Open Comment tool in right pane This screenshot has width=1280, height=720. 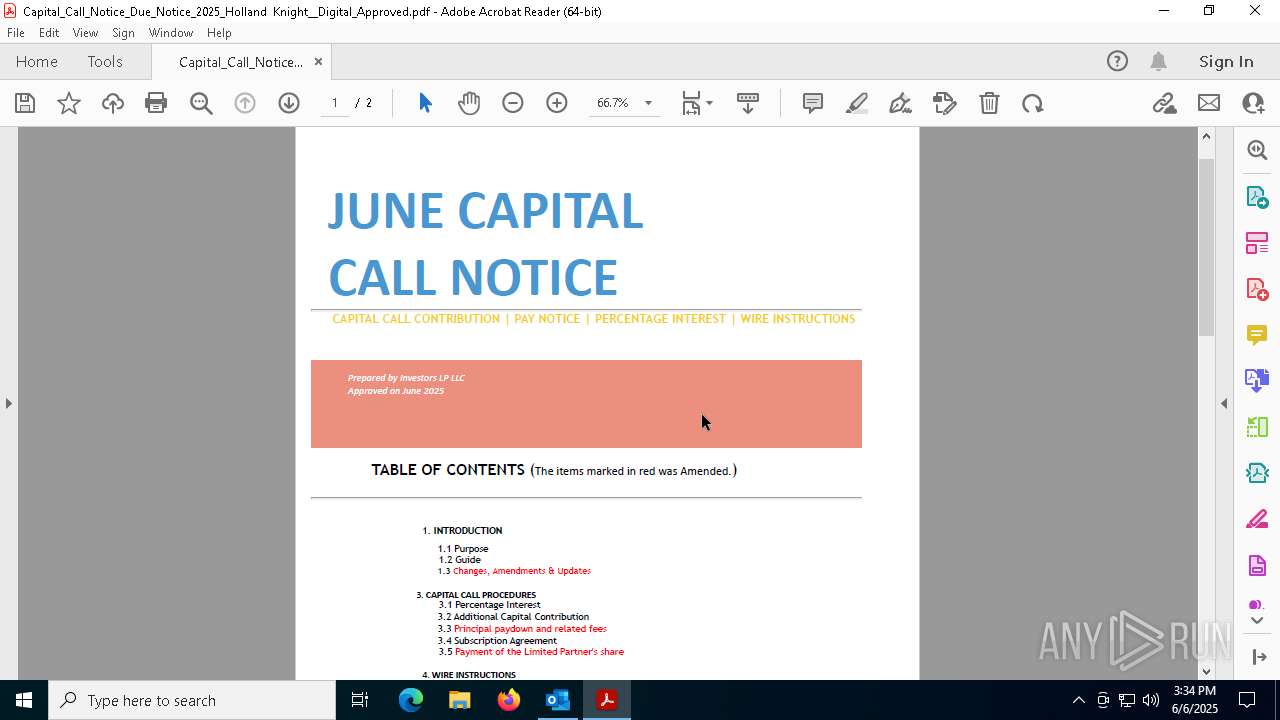[1257, 335]
